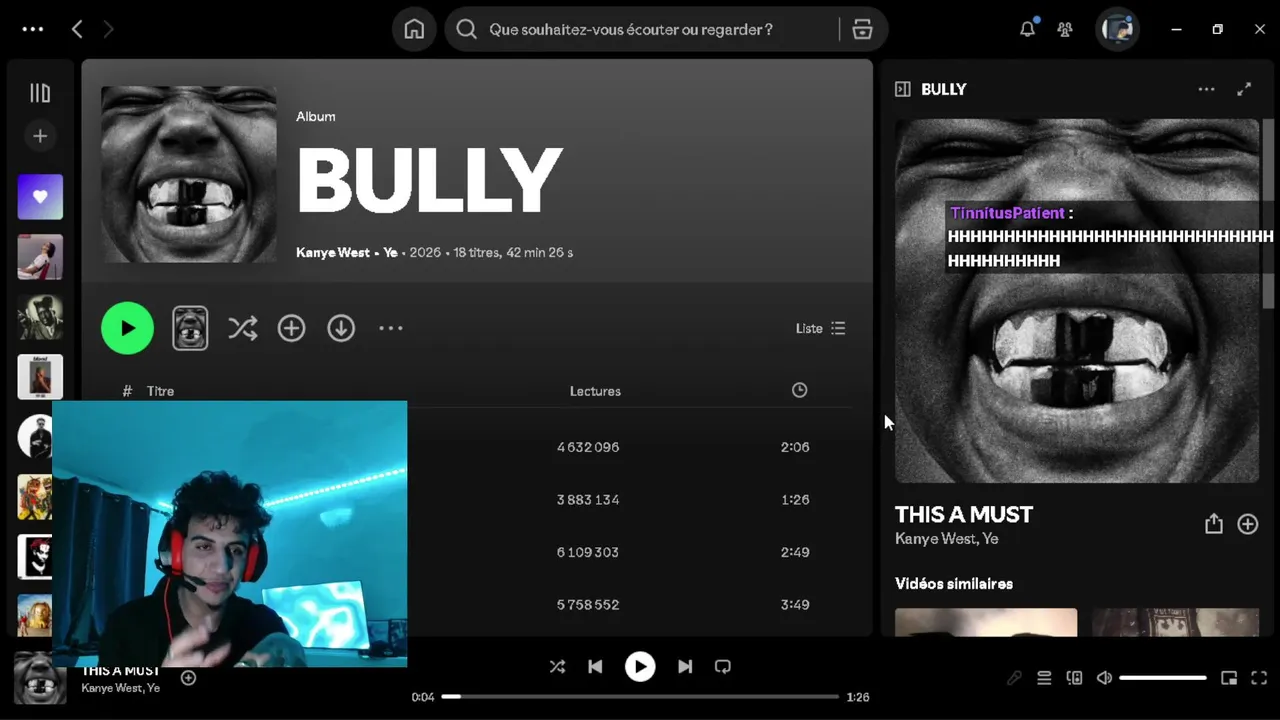Add THIS A MUST to library, side panel
Viewport: 1280px width, 720px height.
tap(1247, 524)
